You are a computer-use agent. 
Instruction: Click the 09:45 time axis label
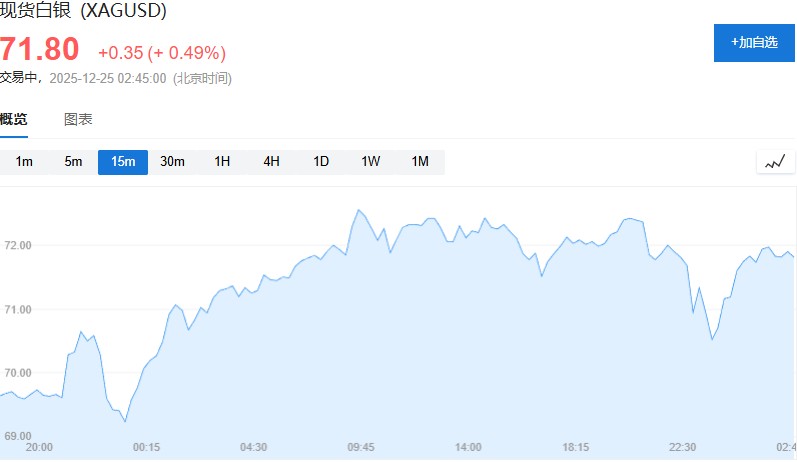pyautogui.click(x=360, y=447)
